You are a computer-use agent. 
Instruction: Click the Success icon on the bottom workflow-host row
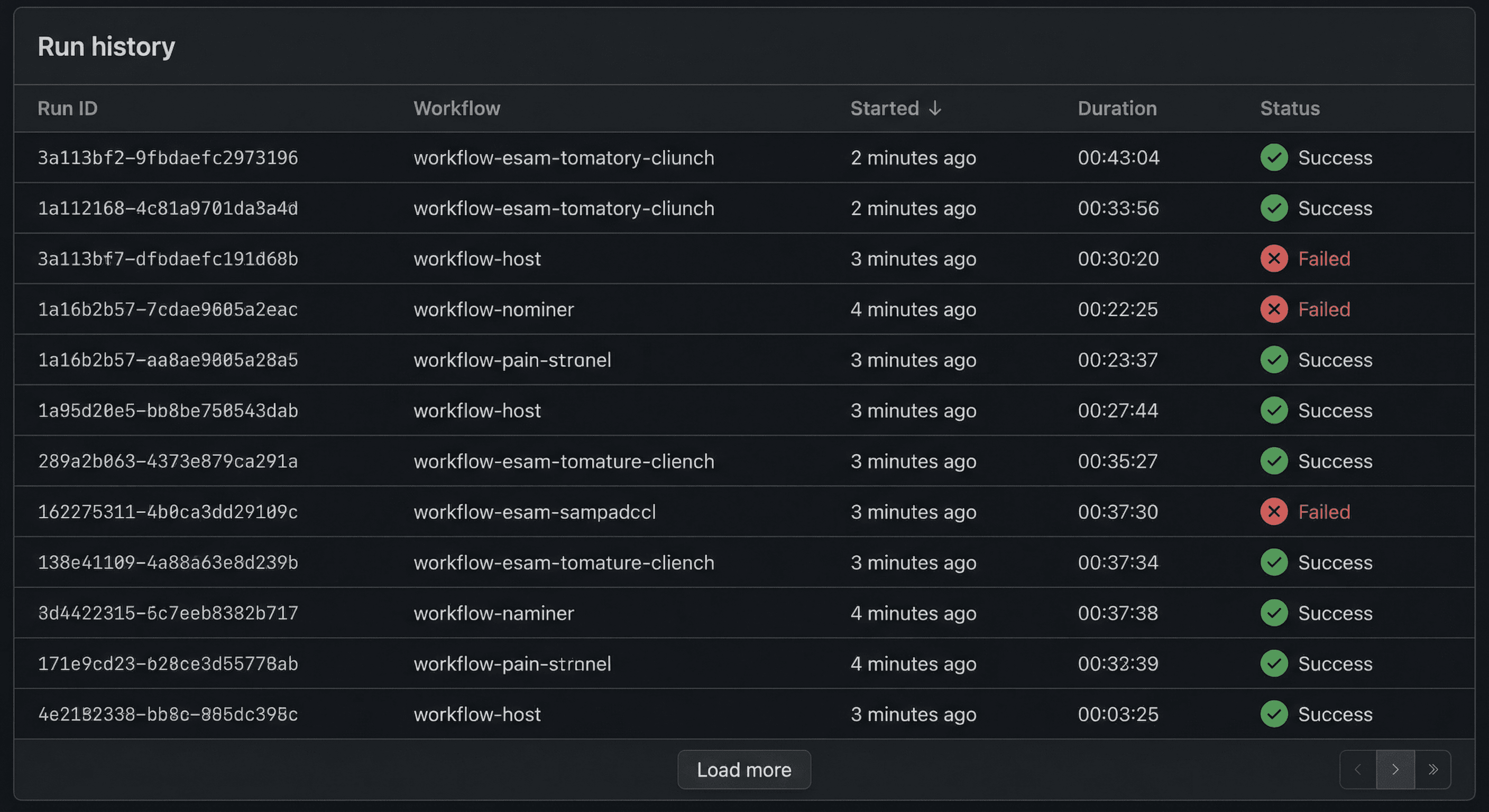point(1274,714)
